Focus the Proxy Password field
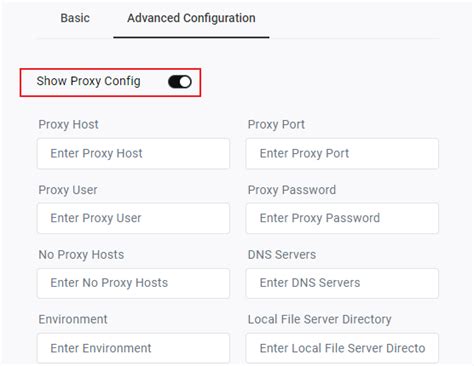This screenshot has width=474, height=366. click(x=342, y=218)
